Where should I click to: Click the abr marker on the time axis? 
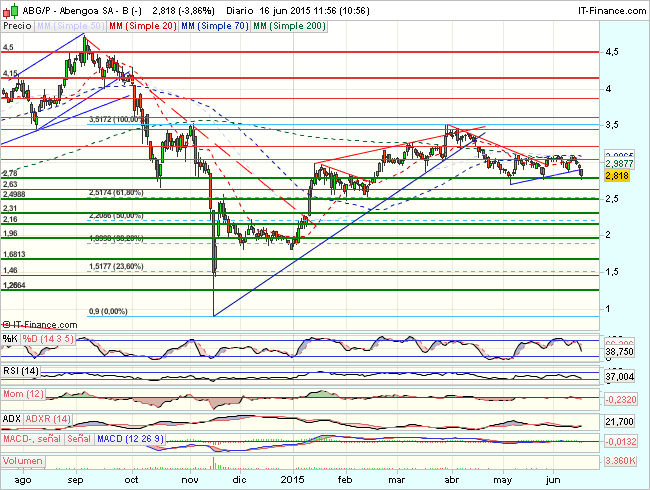pyautogui.click(x=451, y=480)
